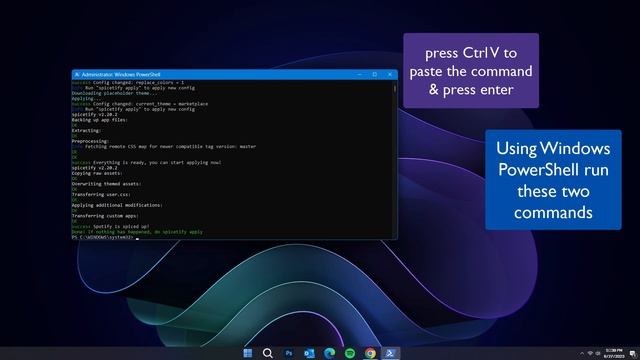The image size is (640, 360).
Task: Click the "Backing up app files:" line
Action: click(100, 120)
